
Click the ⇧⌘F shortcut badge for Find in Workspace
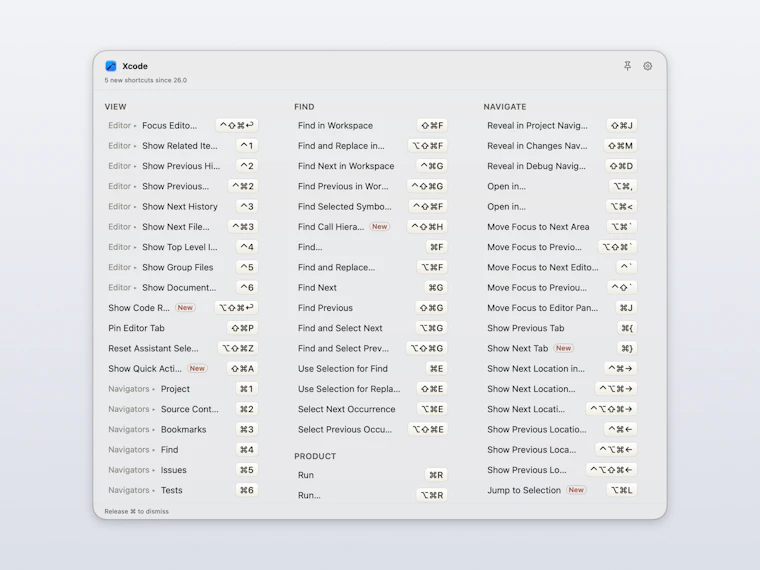pyautogui.click(x=432, y=126)
